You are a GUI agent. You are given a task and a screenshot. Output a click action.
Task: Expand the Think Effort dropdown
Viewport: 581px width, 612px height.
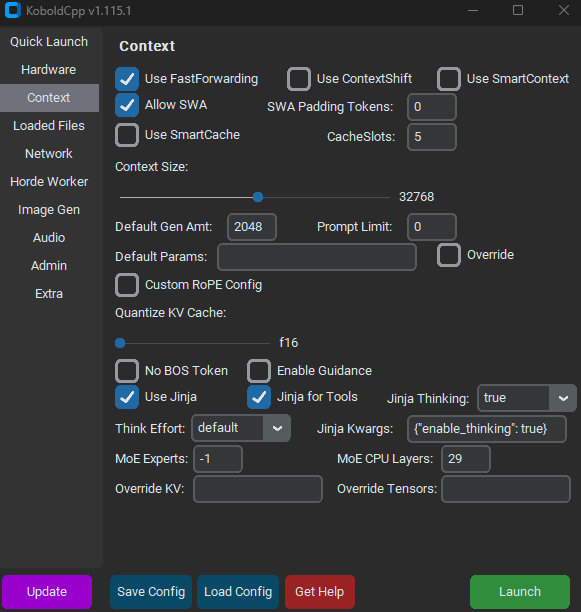[x=241, y=428]
